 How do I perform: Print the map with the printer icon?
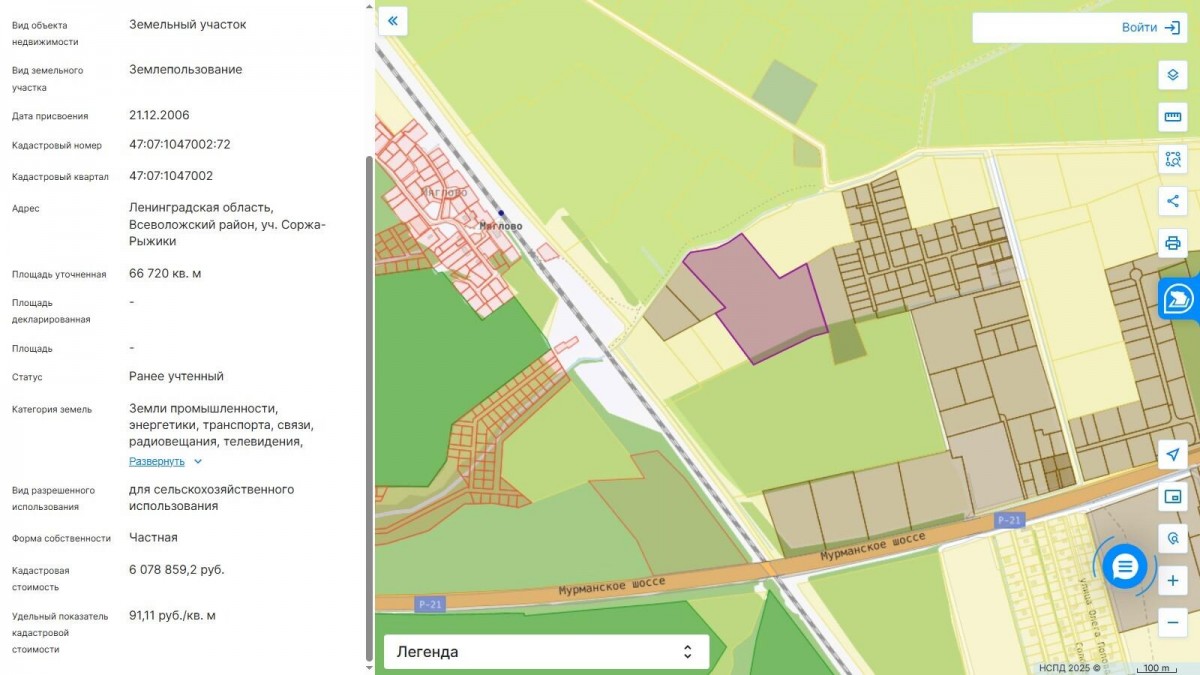tap(1173, 243)
